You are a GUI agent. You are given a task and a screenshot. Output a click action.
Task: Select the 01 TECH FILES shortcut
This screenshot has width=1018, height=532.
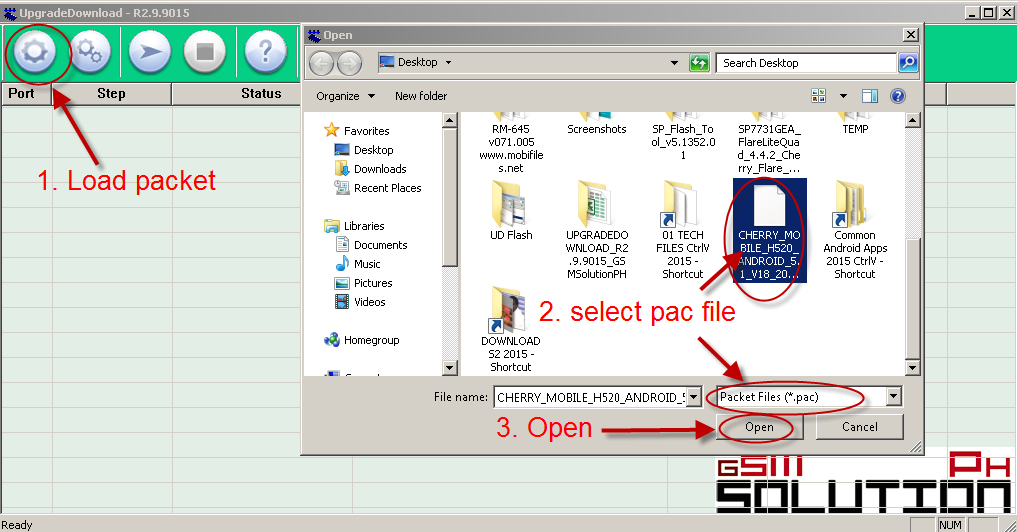point(682,230)
